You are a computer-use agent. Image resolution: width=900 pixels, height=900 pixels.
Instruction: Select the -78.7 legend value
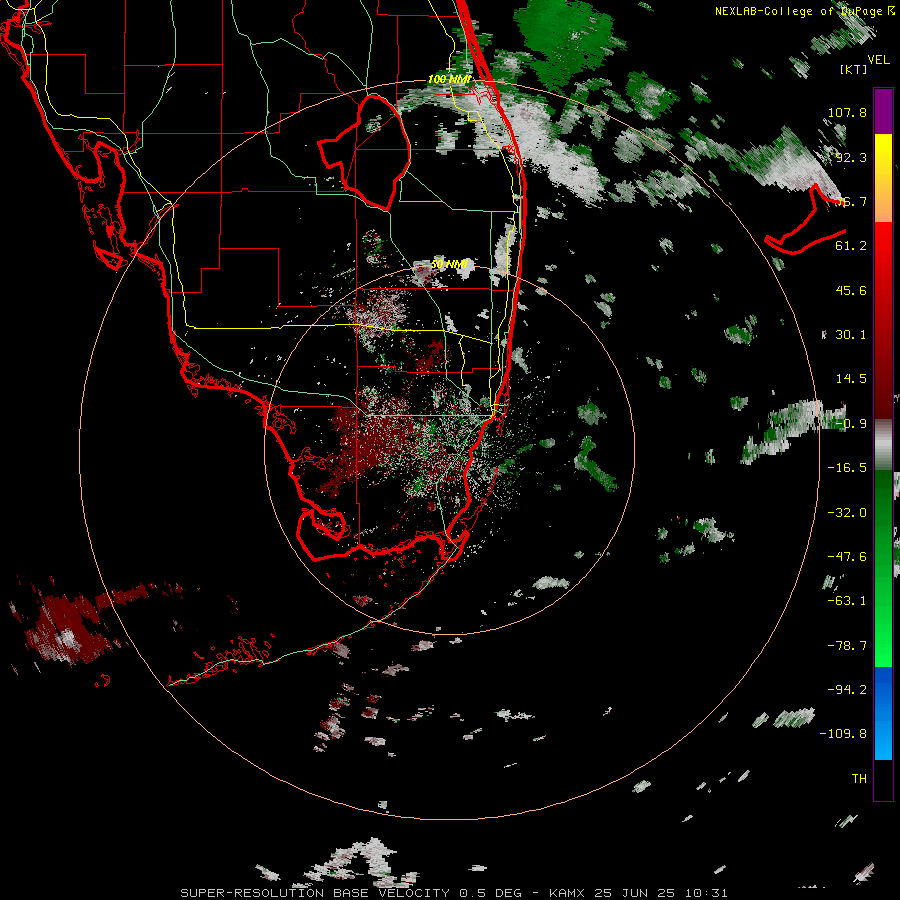click(x=847, y=646)
